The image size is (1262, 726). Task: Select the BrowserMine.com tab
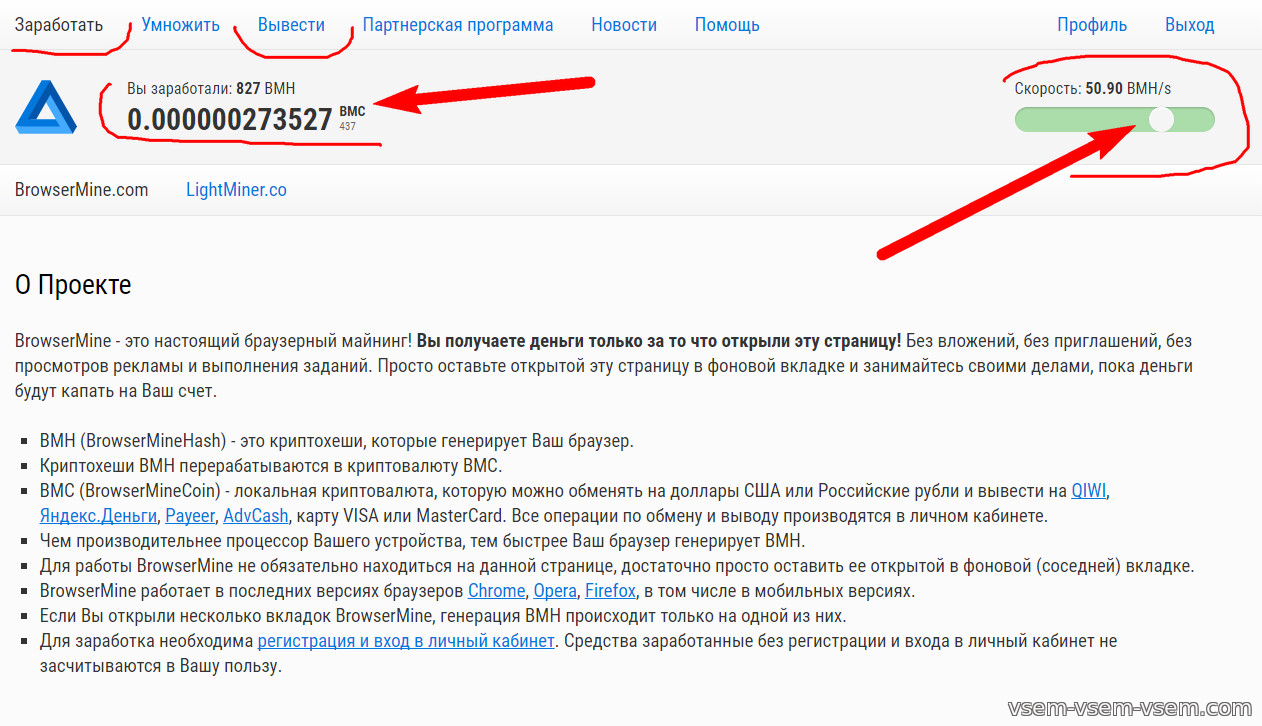click(x=81, y=189)
